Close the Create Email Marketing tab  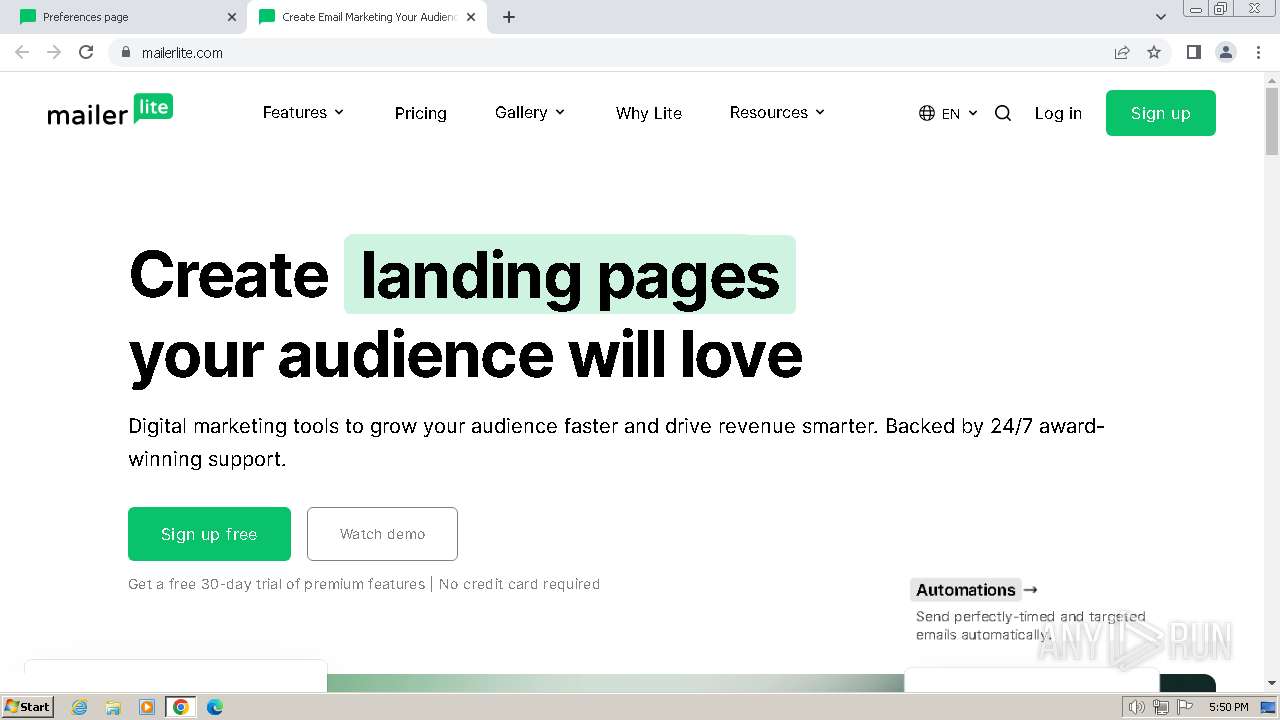471,17
